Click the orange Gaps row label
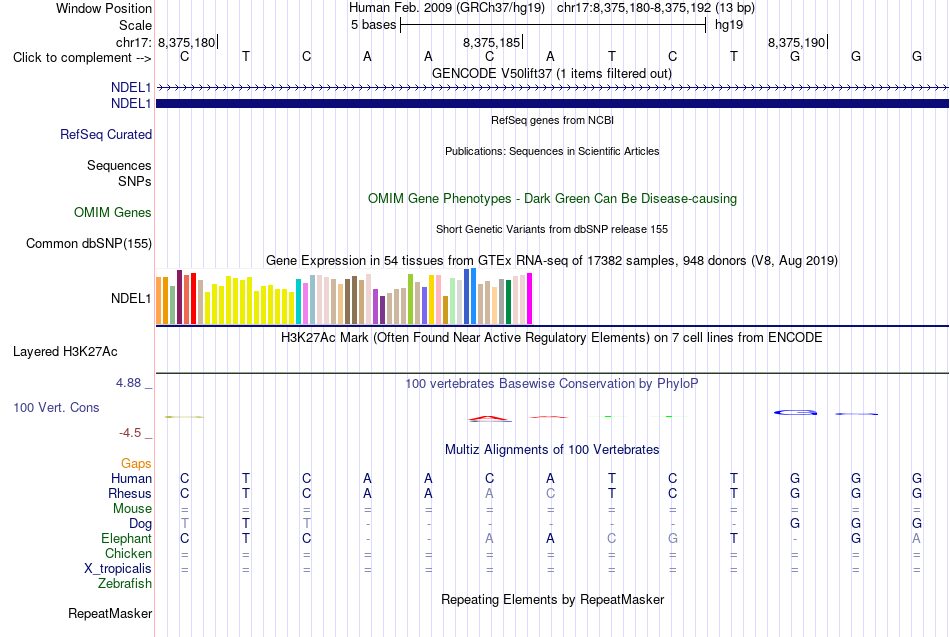Viewport: 950px width, 637px height. (x=136, y=464)
